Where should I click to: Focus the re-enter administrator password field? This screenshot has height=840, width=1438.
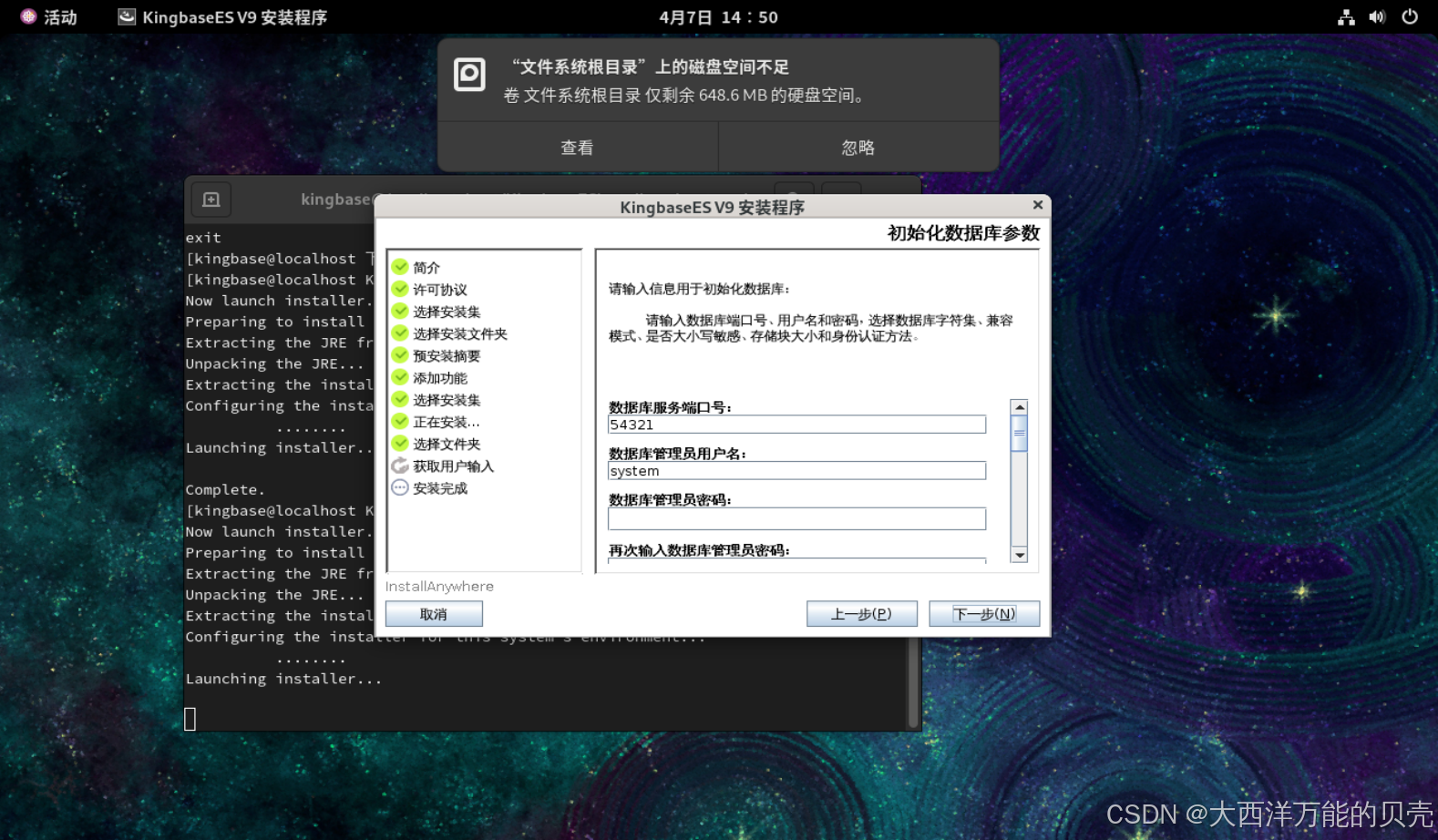pyautogui.click(x=796, y=560)
